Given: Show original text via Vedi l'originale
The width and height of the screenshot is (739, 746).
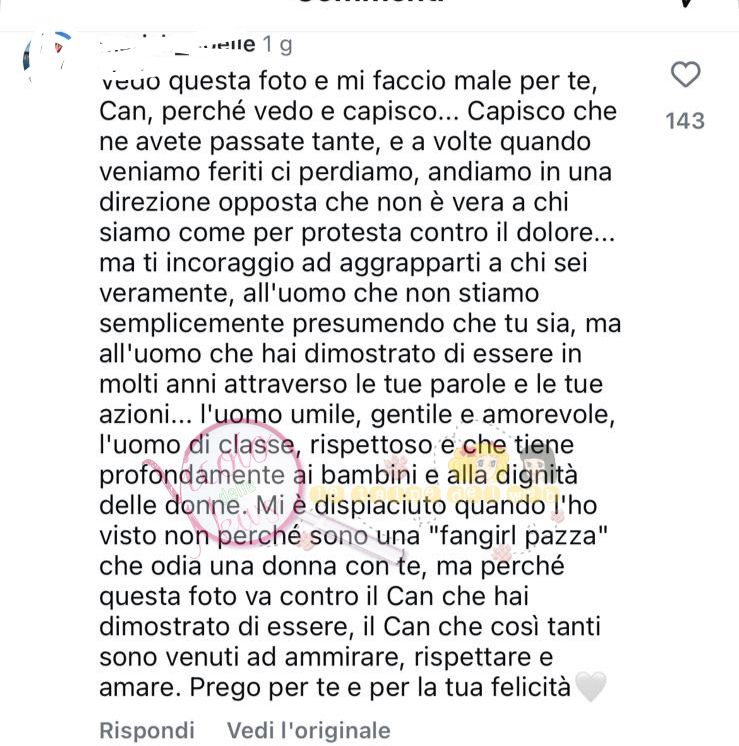Looking at the screenshot, I should (x=308, y=730).
